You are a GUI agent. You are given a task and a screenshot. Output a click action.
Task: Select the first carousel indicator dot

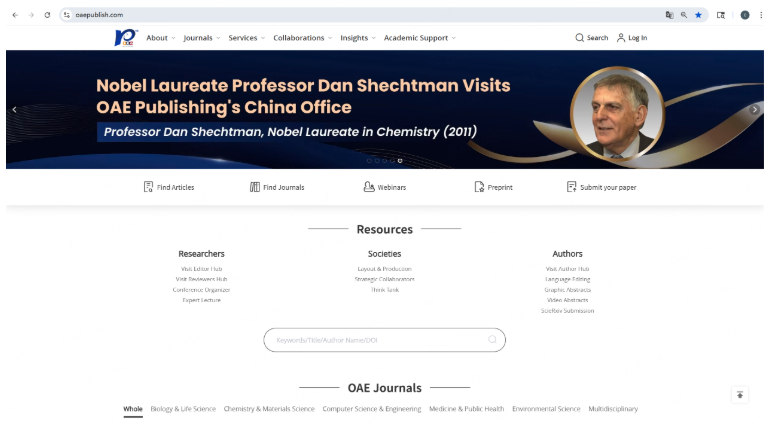[369, 160]
